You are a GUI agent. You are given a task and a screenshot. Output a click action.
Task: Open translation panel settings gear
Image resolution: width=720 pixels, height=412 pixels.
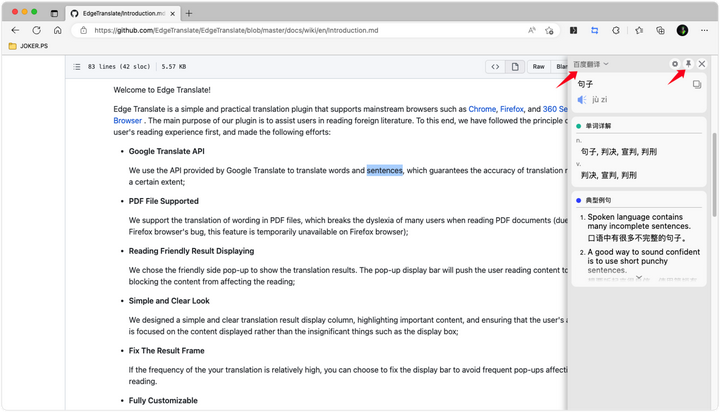pyautogui.click(x=675, y=64)
